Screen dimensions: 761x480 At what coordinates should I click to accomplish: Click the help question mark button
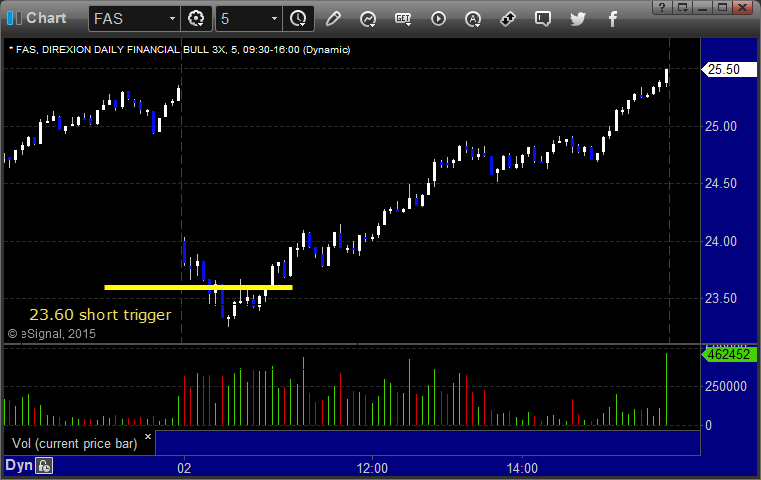tap(662, 7)
